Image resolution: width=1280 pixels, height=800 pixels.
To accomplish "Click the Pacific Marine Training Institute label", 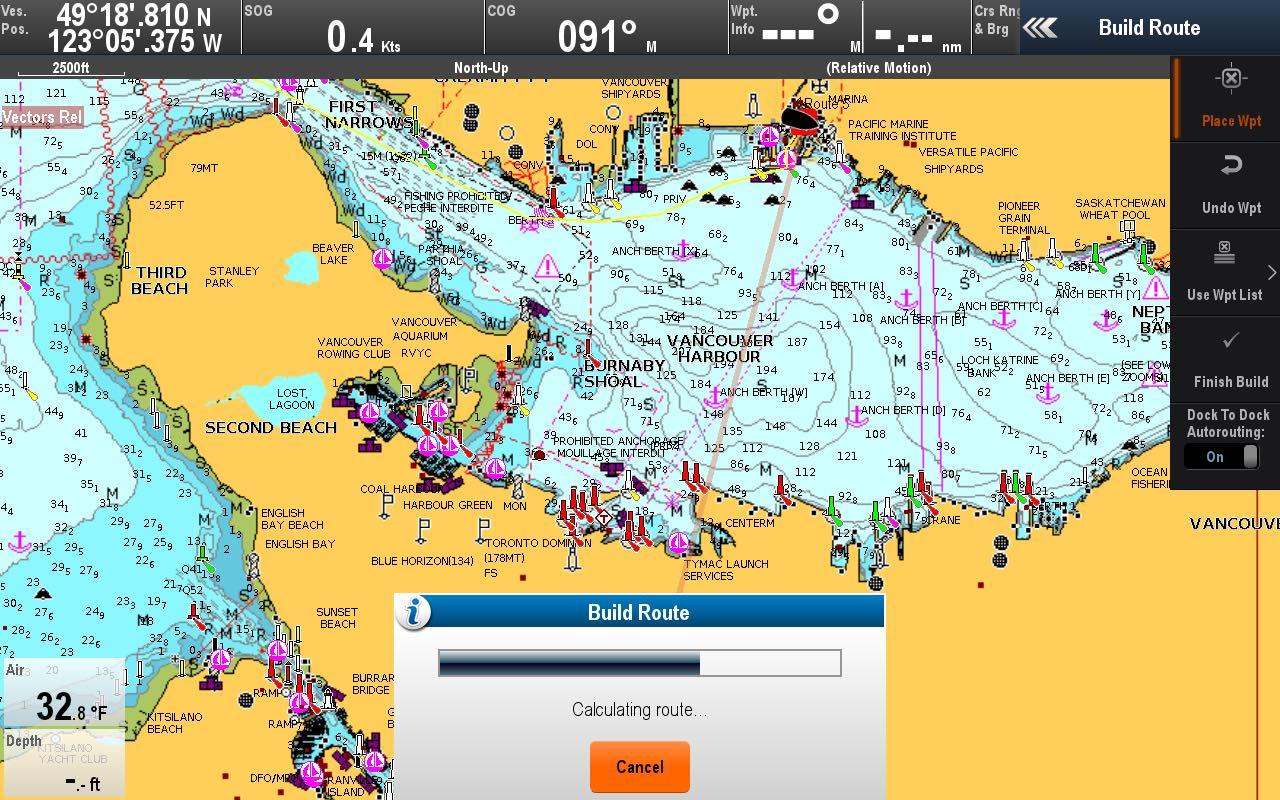I will (x=902, y=130).
